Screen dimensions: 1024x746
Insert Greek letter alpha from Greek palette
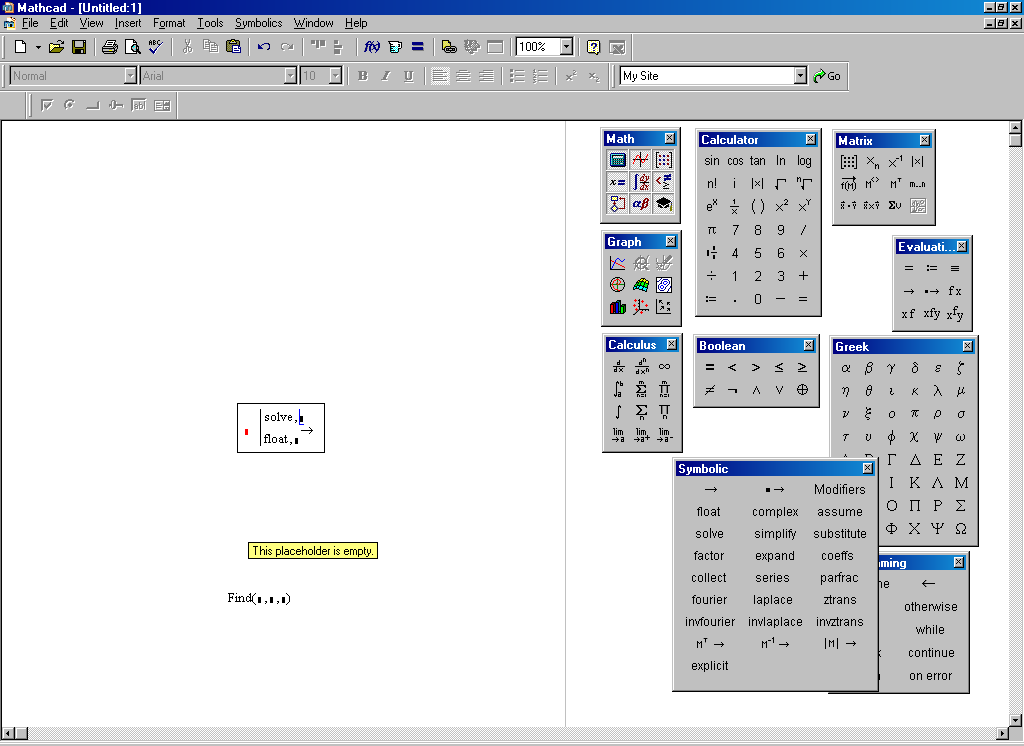[x=846, y=368]
